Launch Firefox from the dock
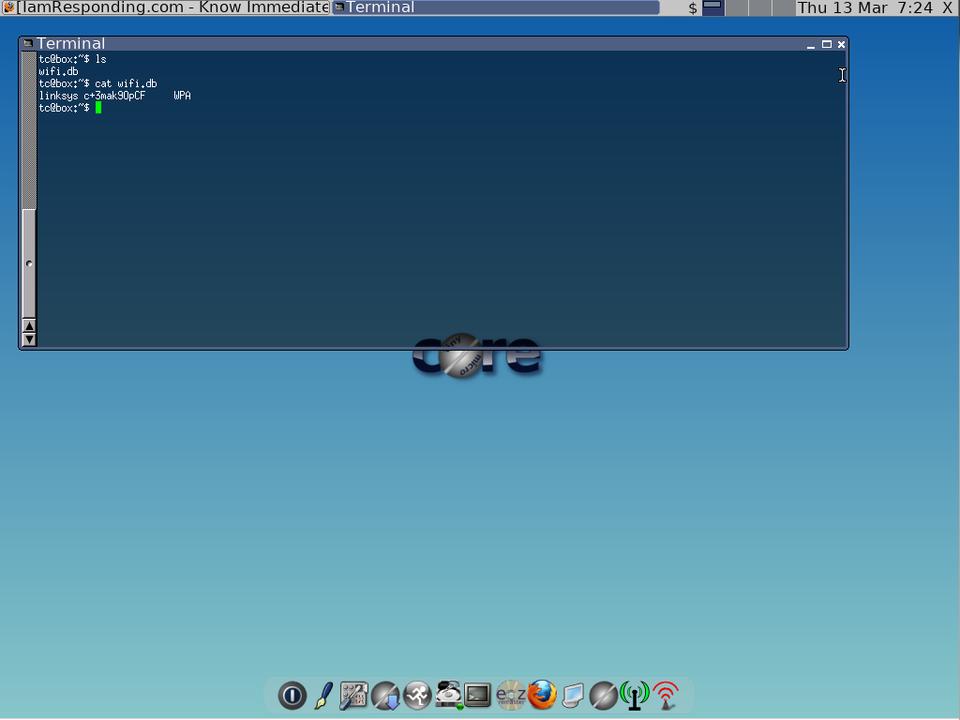Viewport: 960px width, 720px height. pyautogui.click(x=542, y=696)
